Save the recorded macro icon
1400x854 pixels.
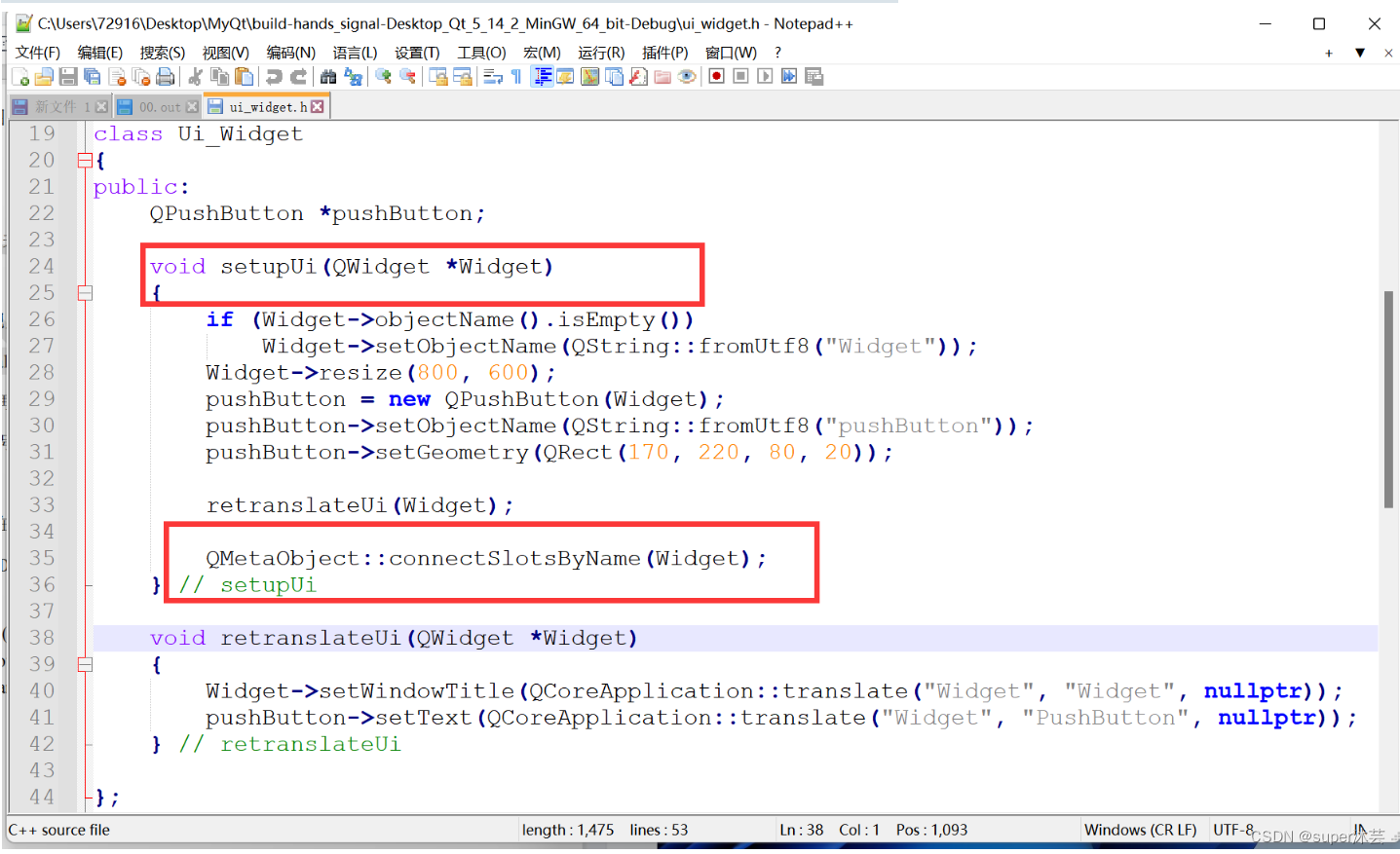pyautogui.click(x=814, y=76)
